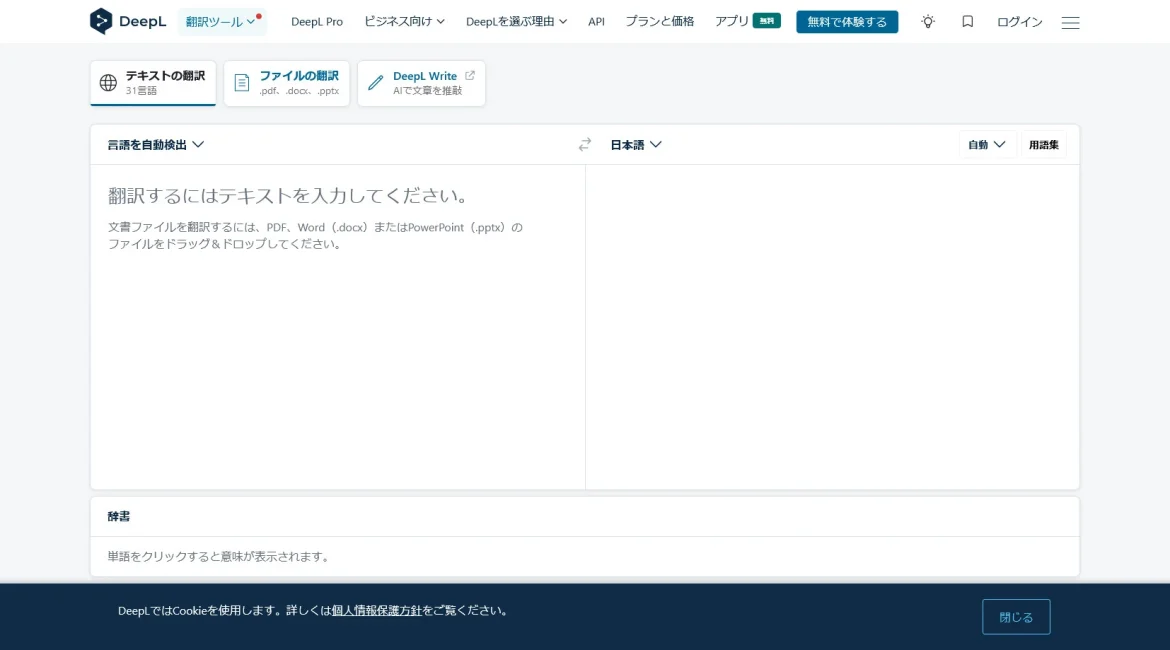1170x650 pixels.
Task: Click the AIで文章を推敲 caption
Action: [x=428, y=91]
